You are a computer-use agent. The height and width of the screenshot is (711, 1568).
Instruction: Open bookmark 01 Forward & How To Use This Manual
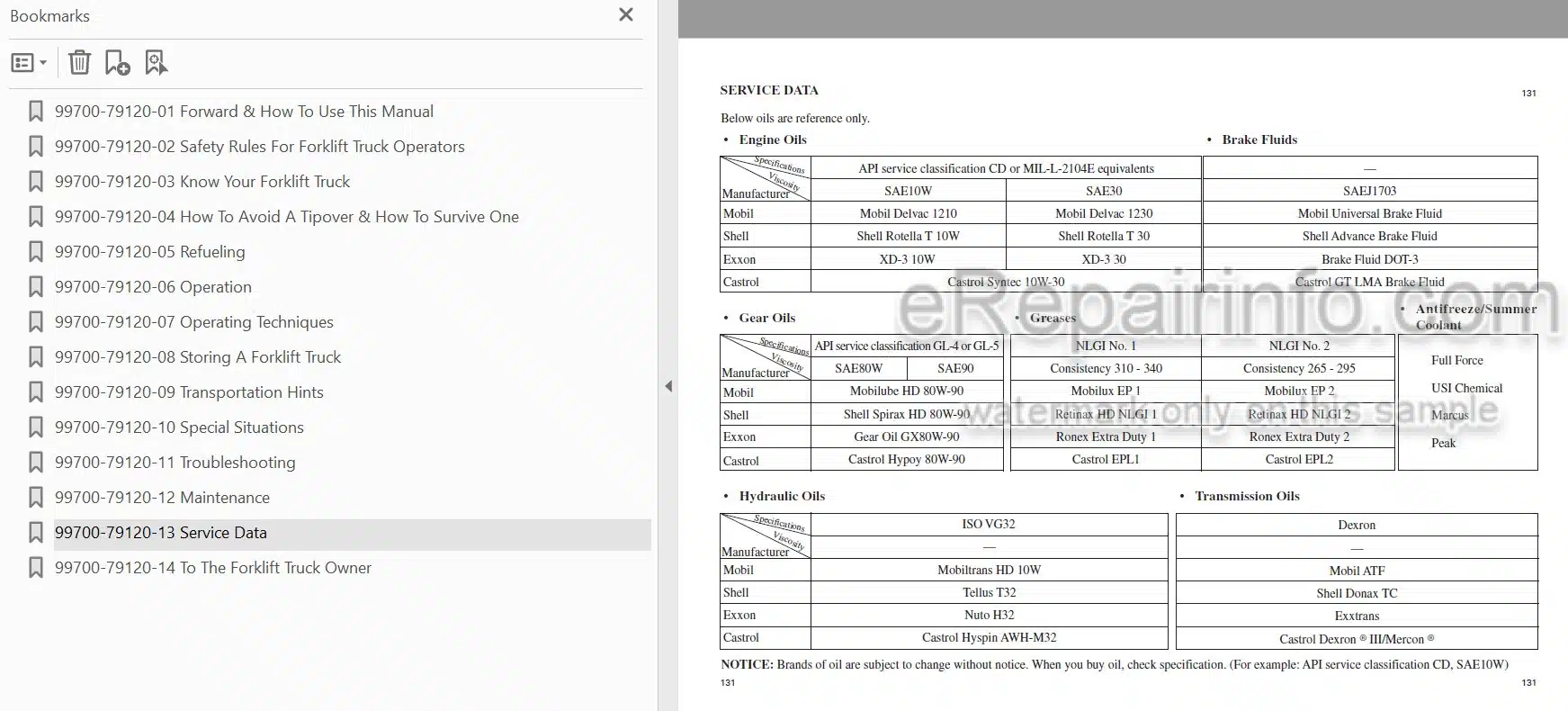click(x=244, y=112)
